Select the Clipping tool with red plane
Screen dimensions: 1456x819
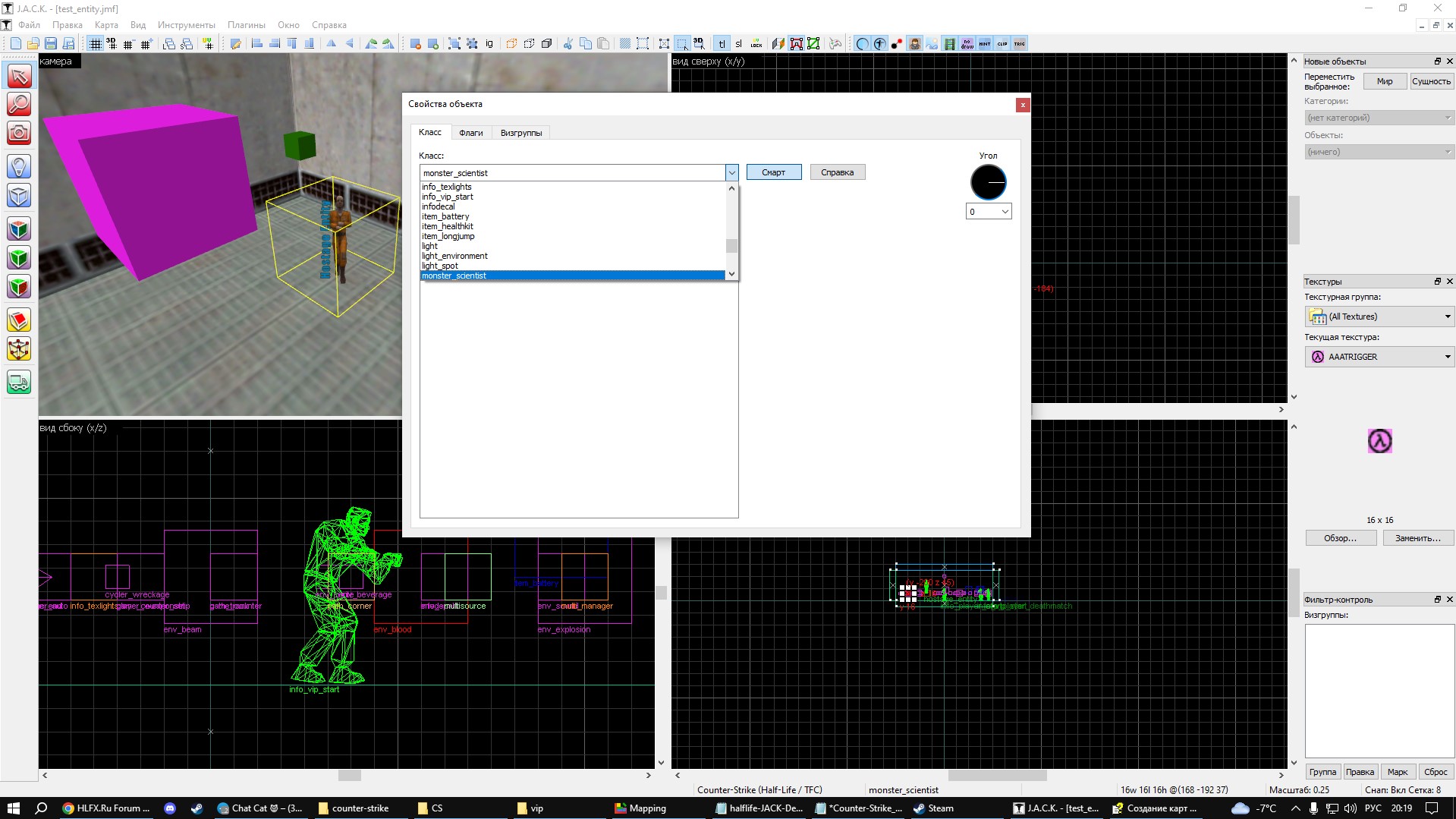point(19,320)
